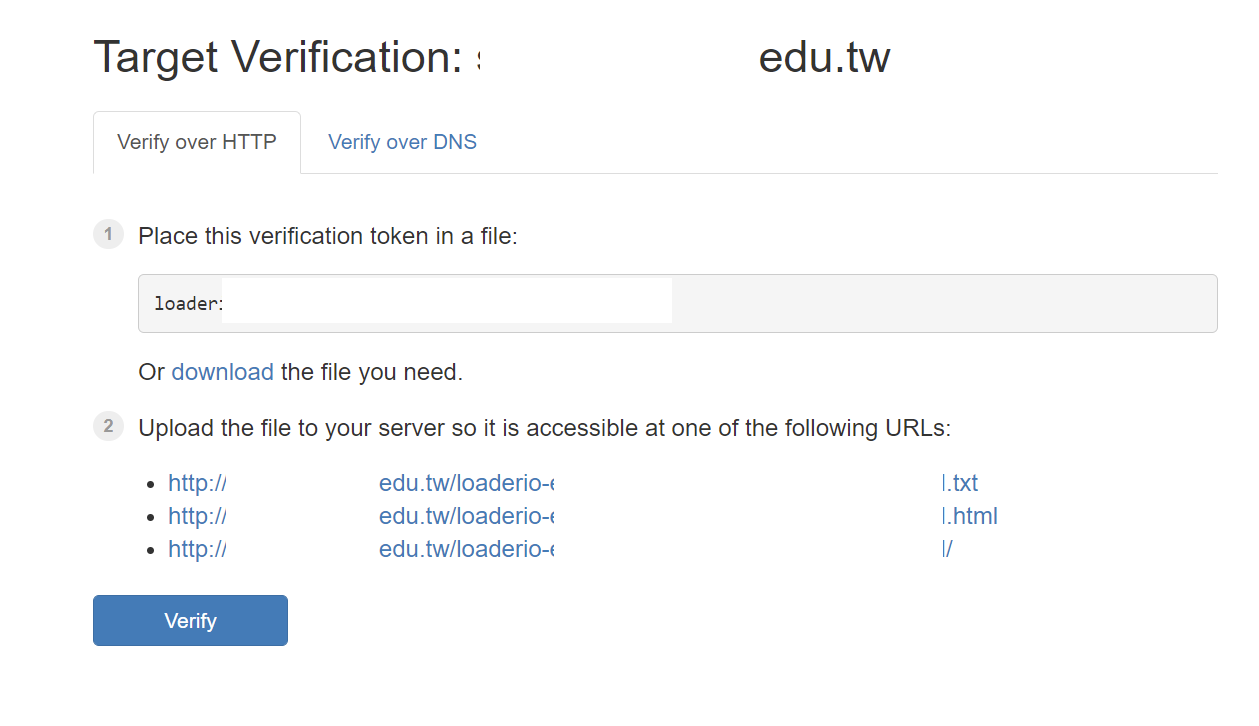The width and height of the screenshot is (1259, 726).
Task: Click 'the file you need' text
Action: point(371,372)
